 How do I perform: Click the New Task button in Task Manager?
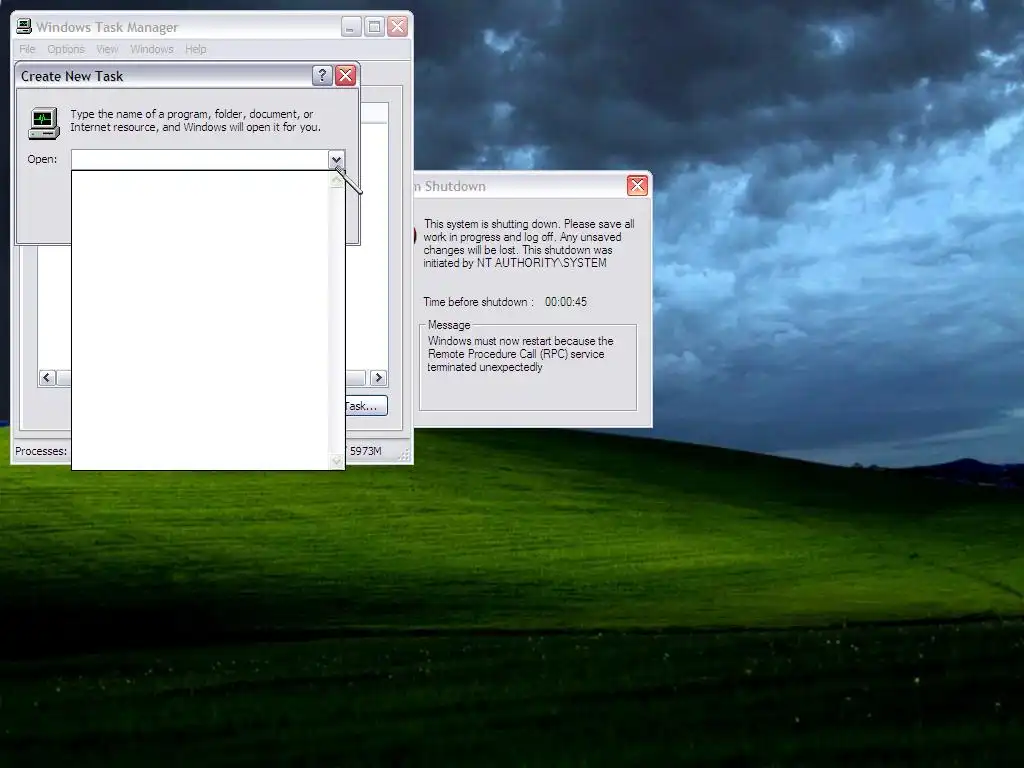(x=366, y=406)
